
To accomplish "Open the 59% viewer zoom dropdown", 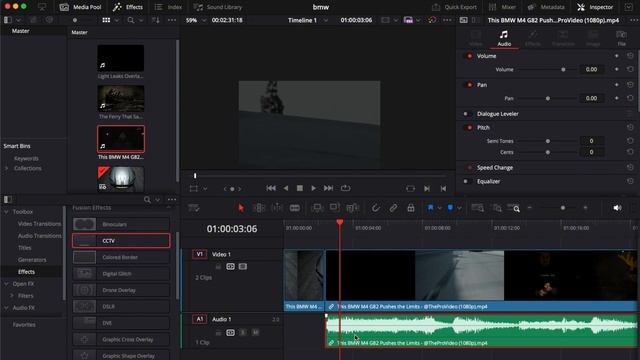I will [x=196, y=20].
